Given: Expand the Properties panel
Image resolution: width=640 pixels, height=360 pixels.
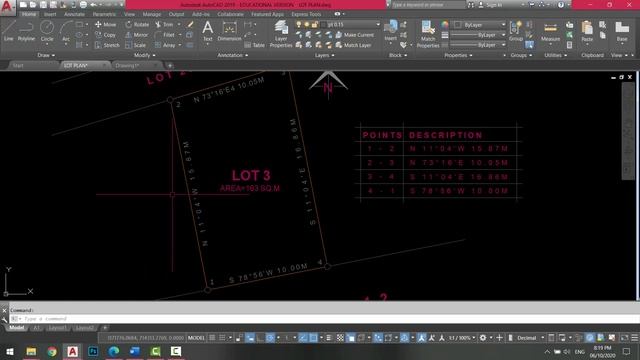Looking at the screenshot, I should click(x=458, y=55).
